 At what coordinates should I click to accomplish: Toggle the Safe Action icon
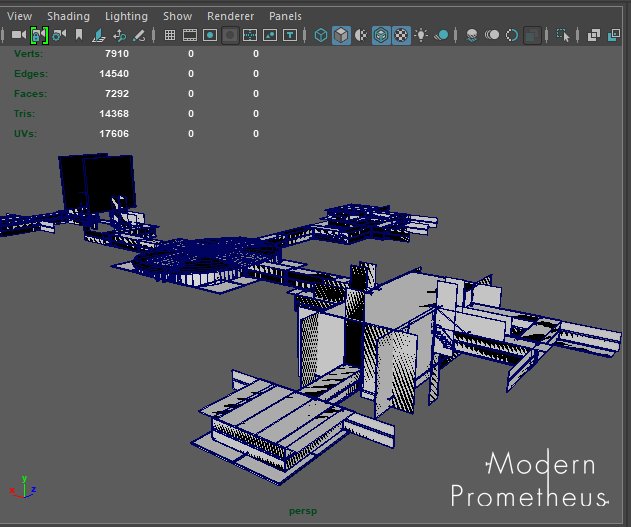[x=270, y=35]
